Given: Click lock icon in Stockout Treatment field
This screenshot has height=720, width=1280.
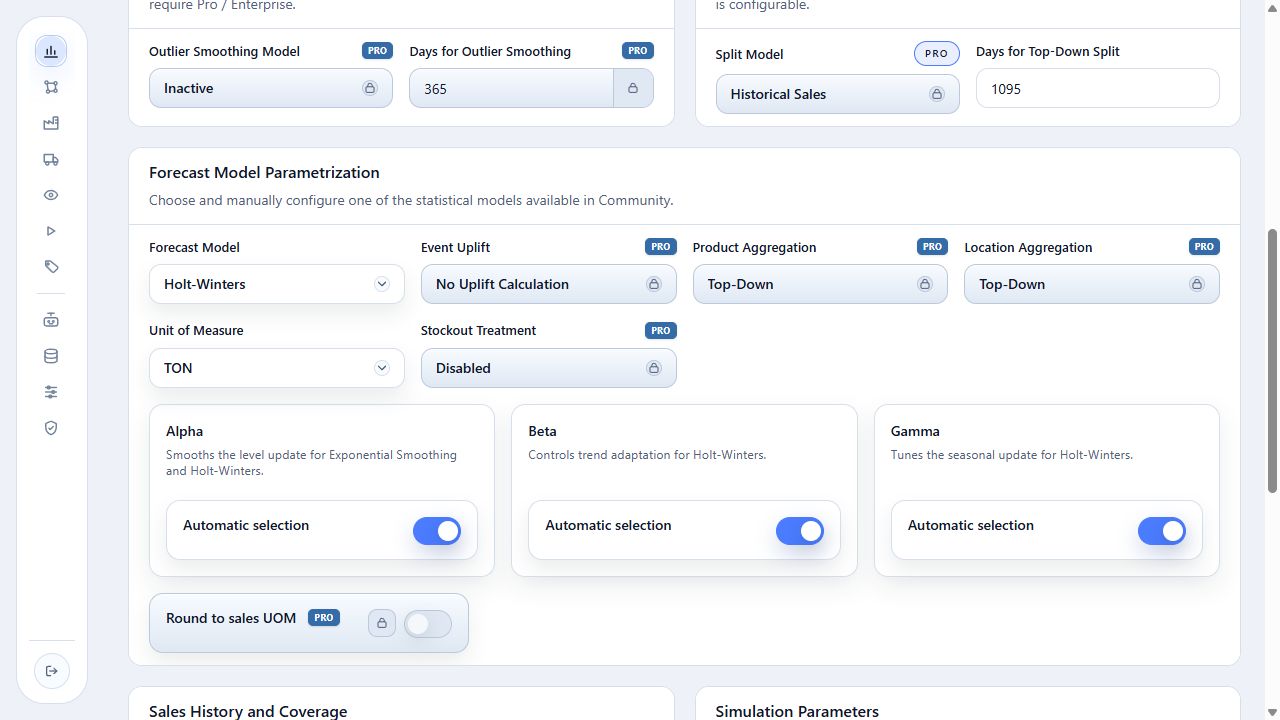Looking at the screenshot, I should point(654,368).
